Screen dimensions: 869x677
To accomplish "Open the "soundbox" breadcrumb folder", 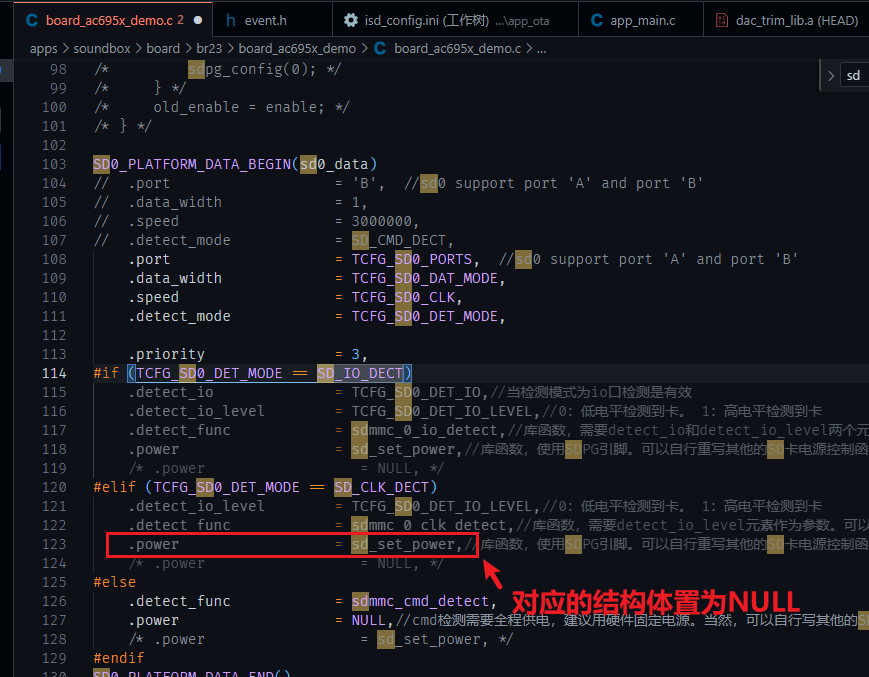I will tap(102, 49).
